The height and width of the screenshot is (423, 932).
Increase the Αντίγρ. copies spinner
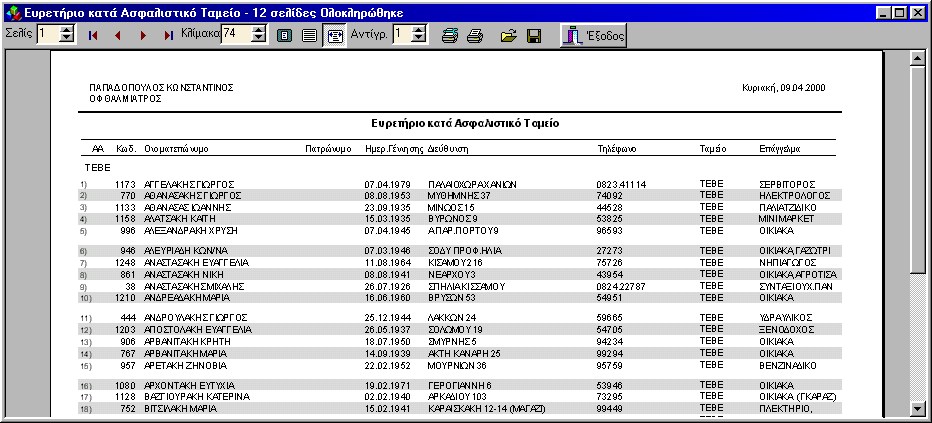[420, 30]
